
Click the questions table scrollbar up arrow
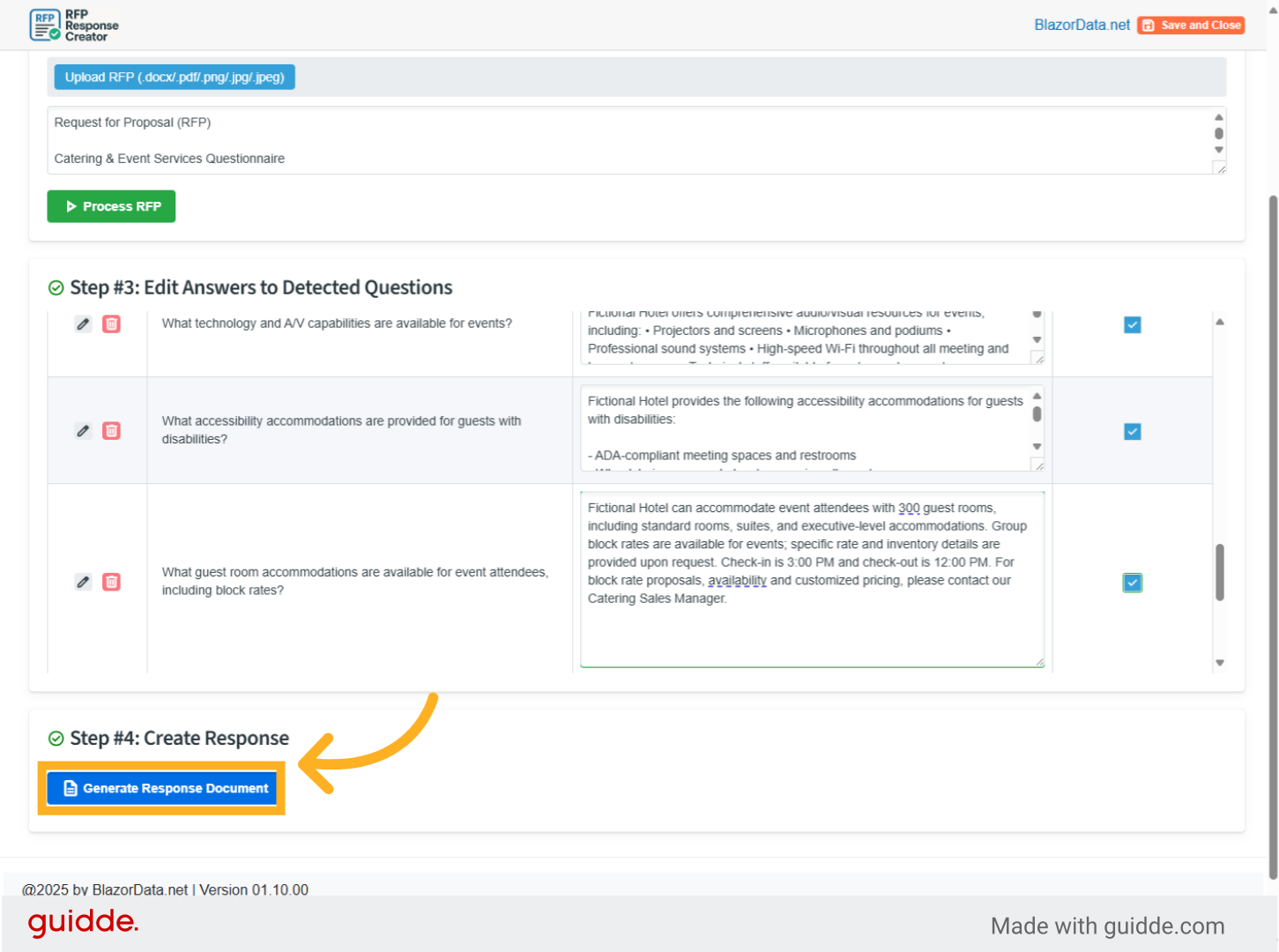tap(1220, 322)
